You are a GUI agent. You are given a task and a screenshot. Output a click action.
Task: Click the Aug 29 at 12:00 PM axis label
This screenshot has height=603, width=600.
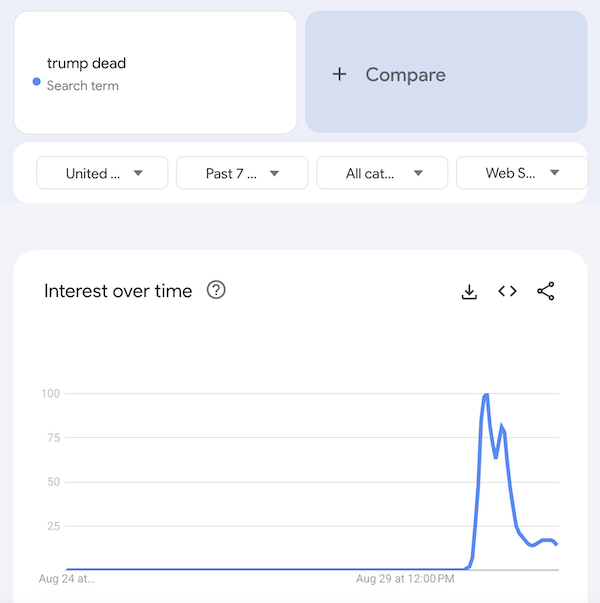[405, 578]
